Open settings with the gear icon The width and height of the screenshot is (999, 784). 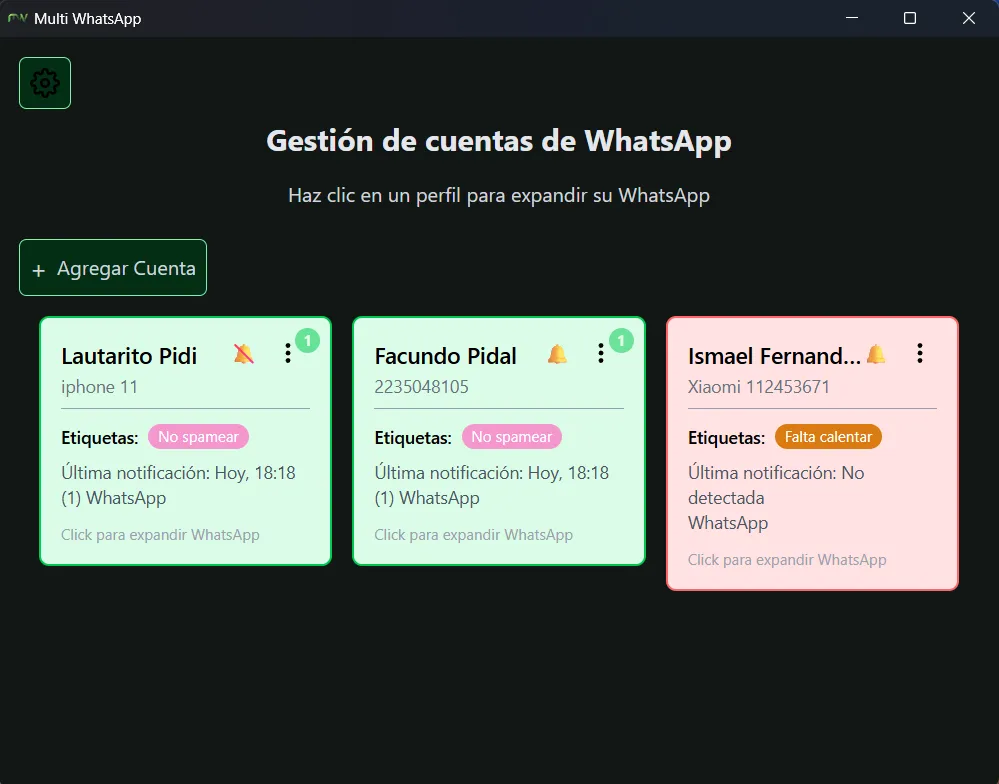click(44, 82)
